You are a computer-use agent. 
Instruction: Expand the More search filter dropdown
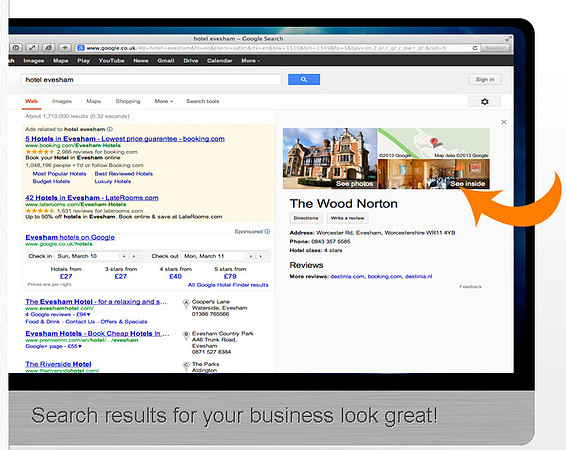click(x=164, y=101)
